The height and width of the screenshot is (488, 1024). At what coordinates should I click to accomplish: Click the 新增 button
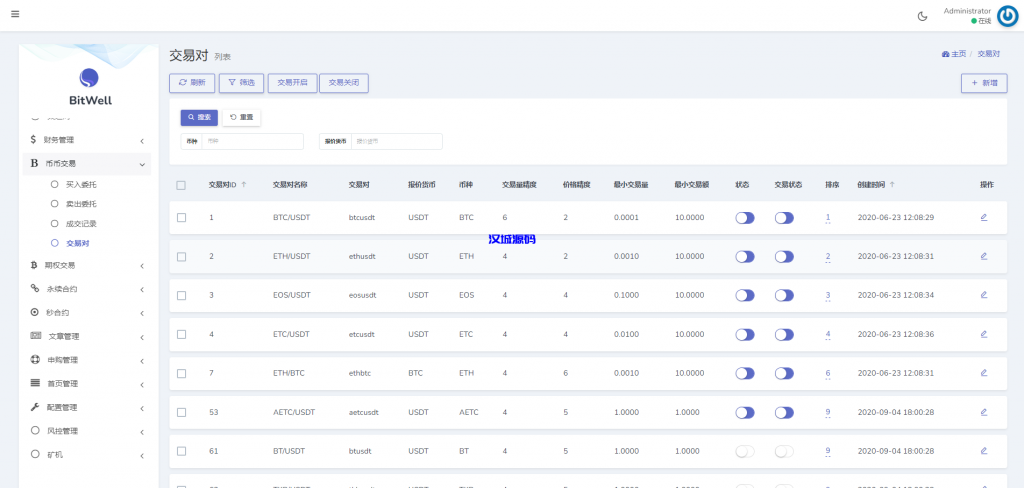(983, 83)
